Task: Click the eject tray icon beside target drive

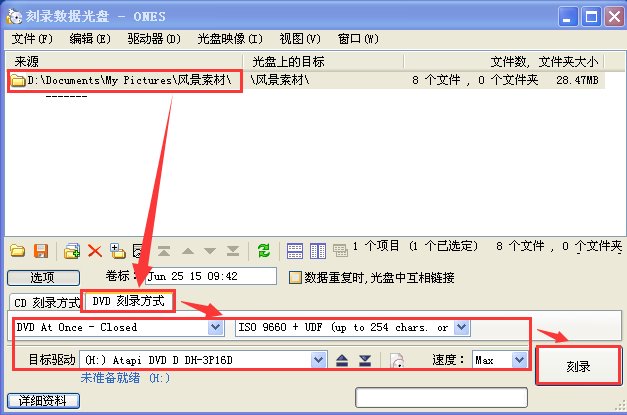Action: 342,360
